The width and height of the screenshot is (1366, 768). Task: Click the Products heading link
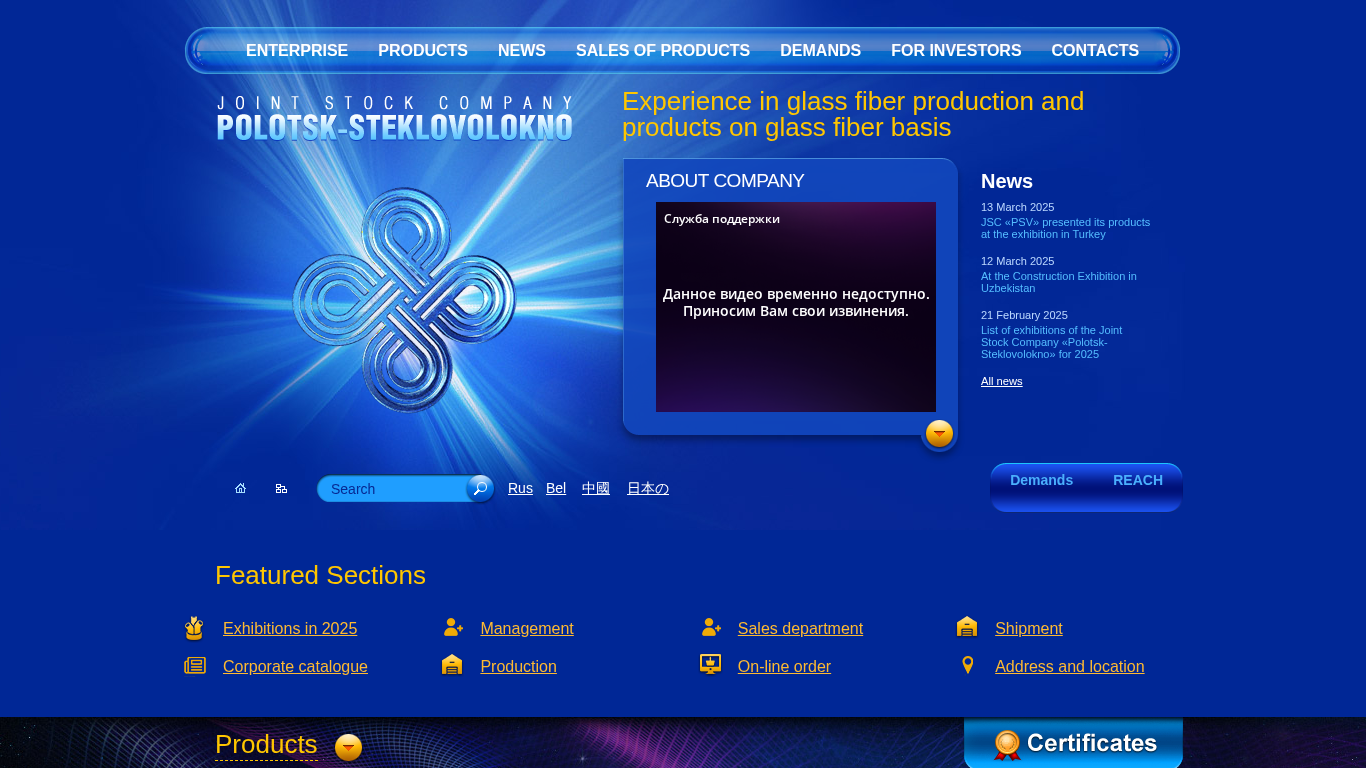[266, 745]
